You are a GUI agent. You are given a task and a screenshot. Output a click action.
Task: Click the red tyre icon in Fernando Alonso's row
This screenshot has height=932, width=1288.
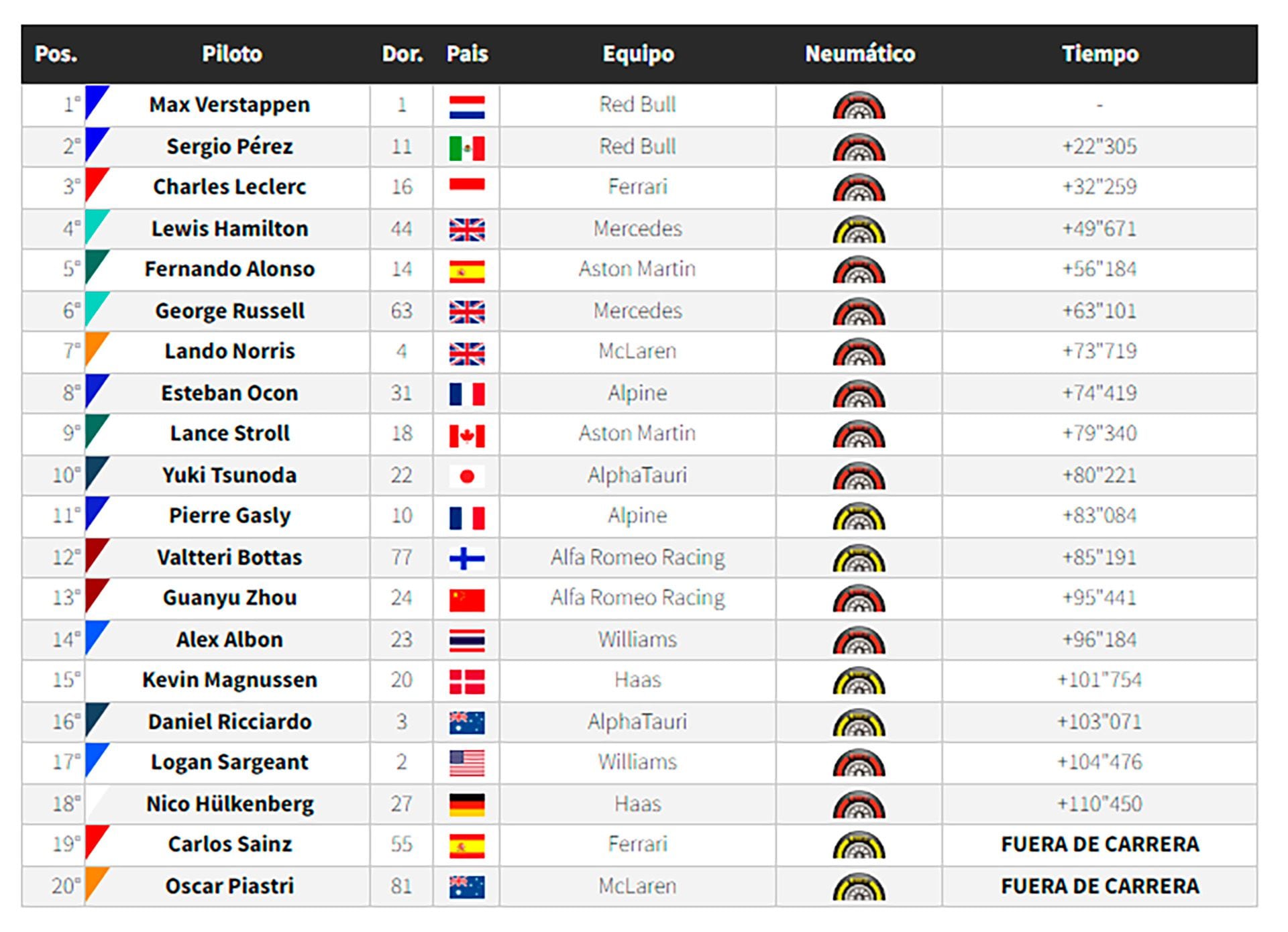[x=859, y=270]
